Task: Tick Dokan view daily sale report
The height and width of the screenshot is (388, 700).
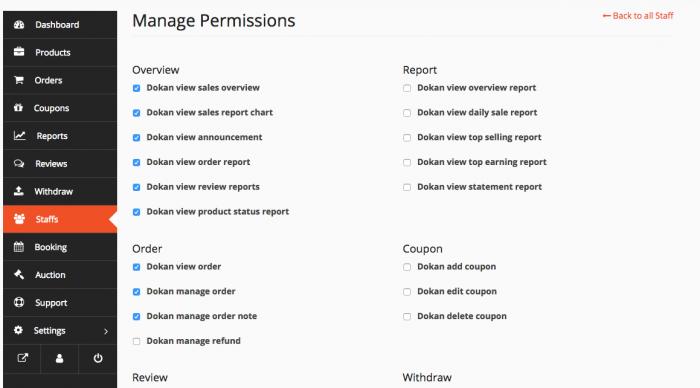Action: 407,113
